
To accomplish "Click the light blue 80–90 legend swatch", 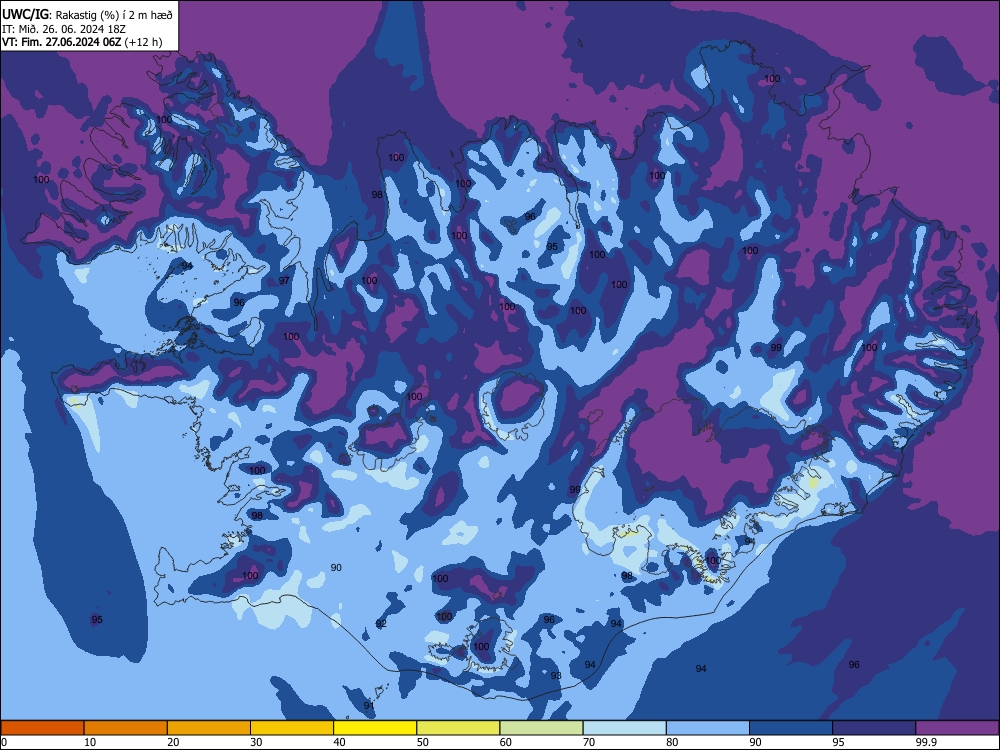I will tap(708, 728).
